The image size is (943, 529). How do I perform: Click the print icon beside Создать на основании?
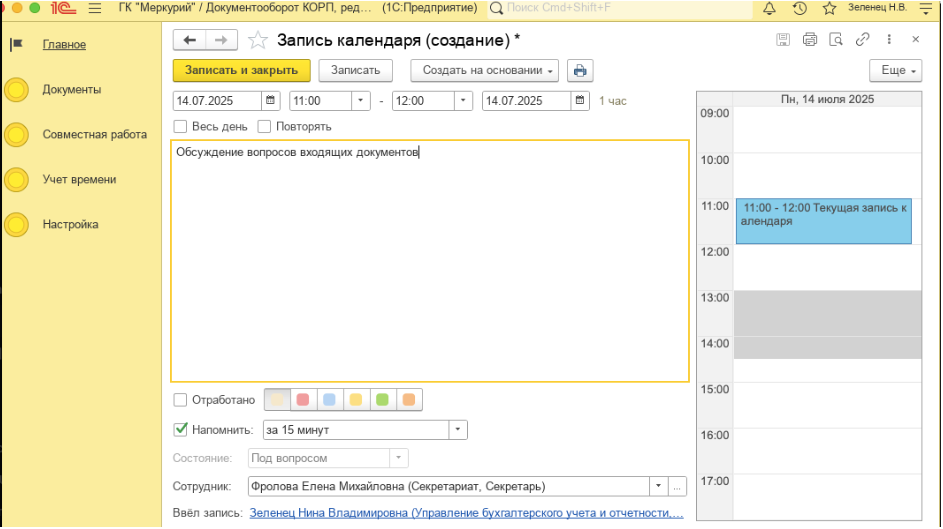(x=580, y=71)
